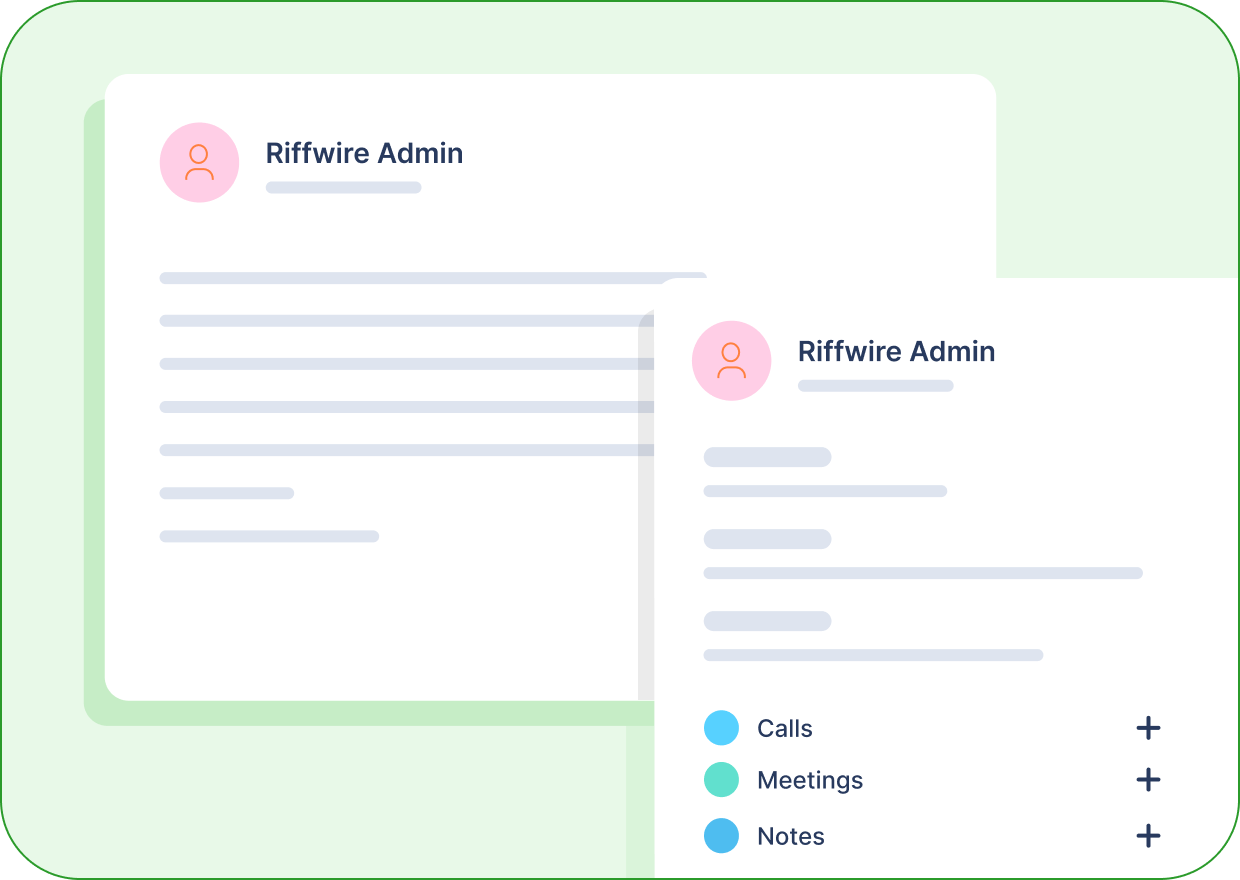Click subtitle placeholder under back card name
The width and height of the screenshot is (1240, 880).
343,187
